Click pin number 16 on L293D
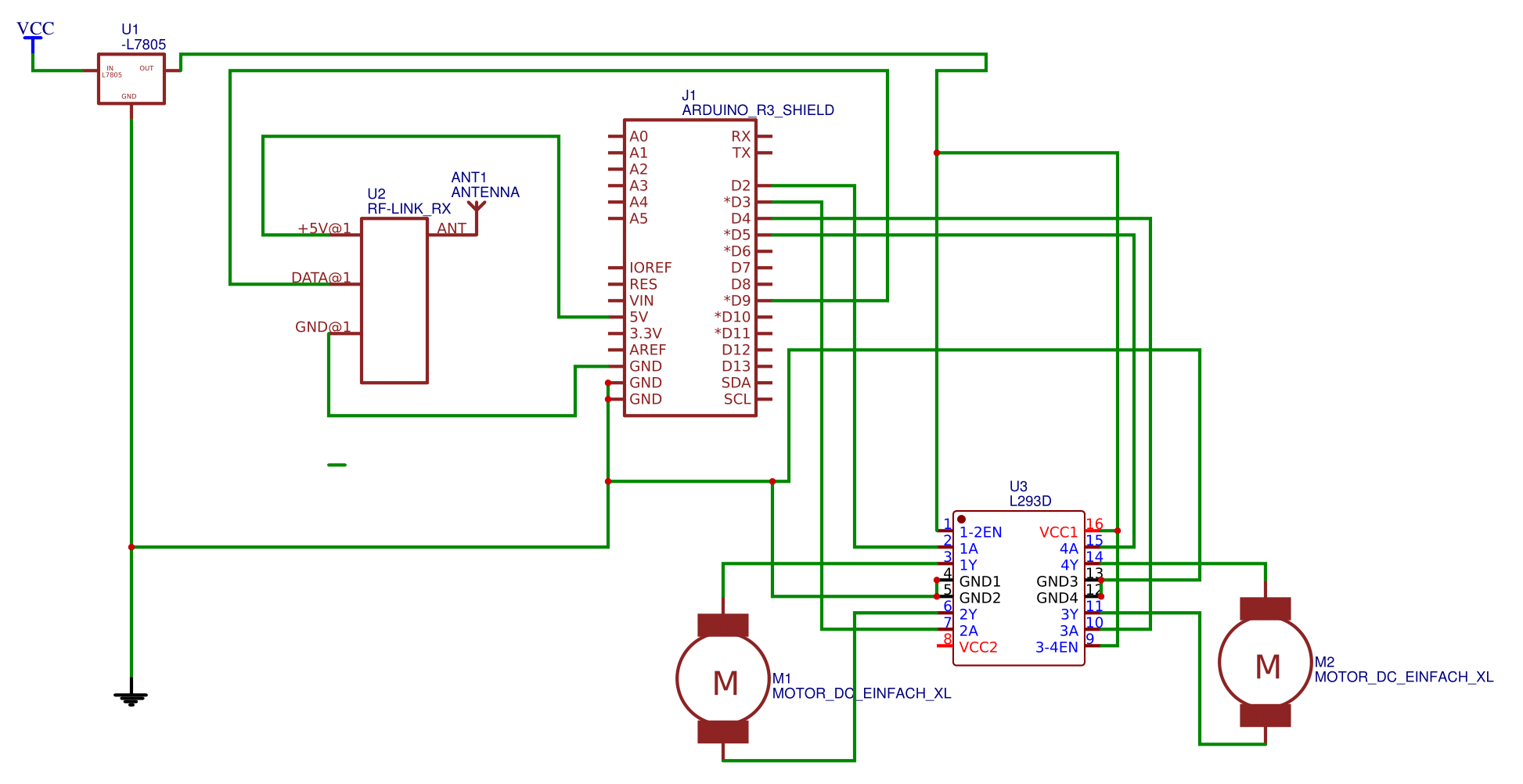Viewport: 1523px width, 784px height. (x=1094, y=523)
